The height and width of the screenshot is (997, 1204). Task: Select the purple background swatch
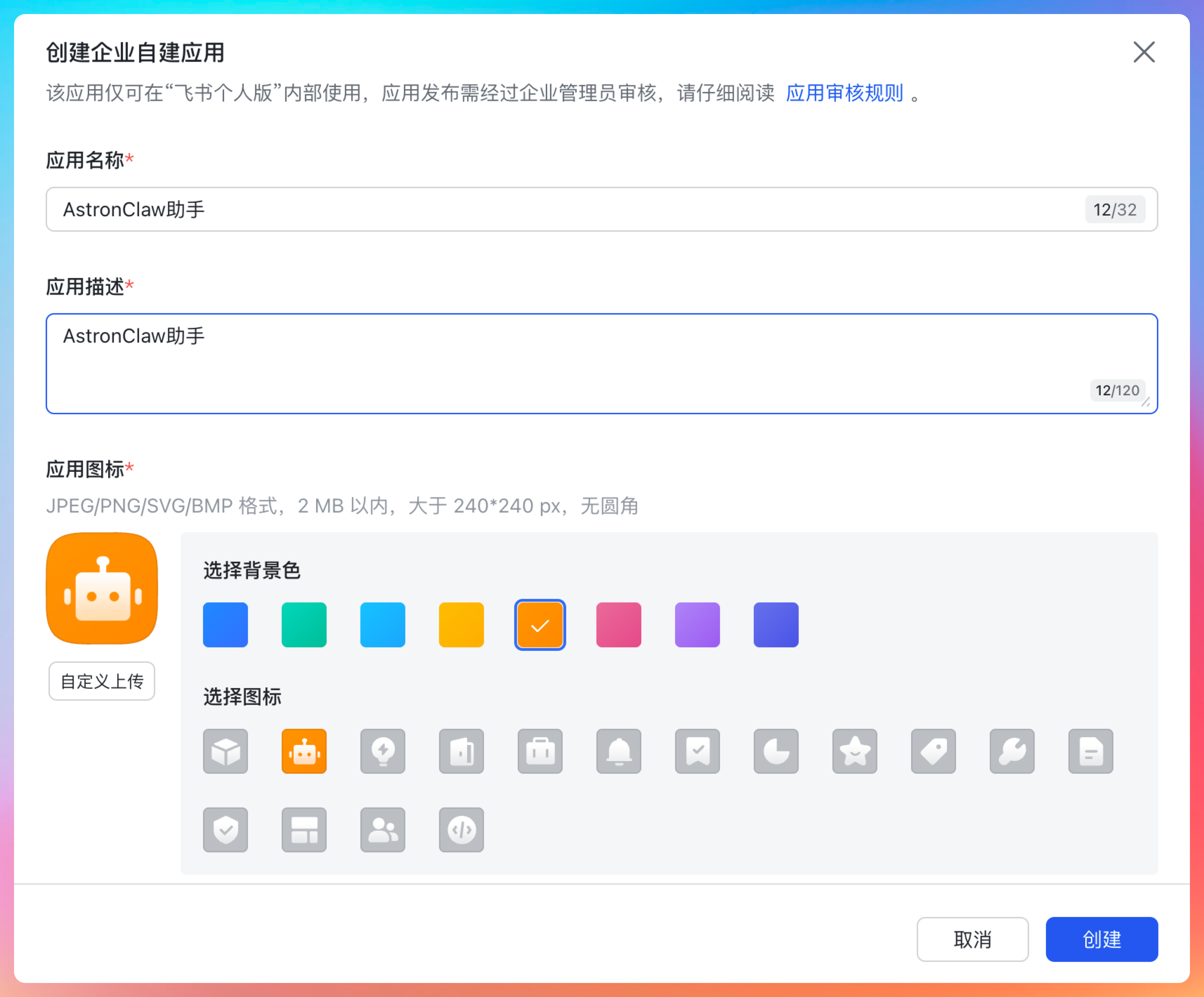[697, 625]
